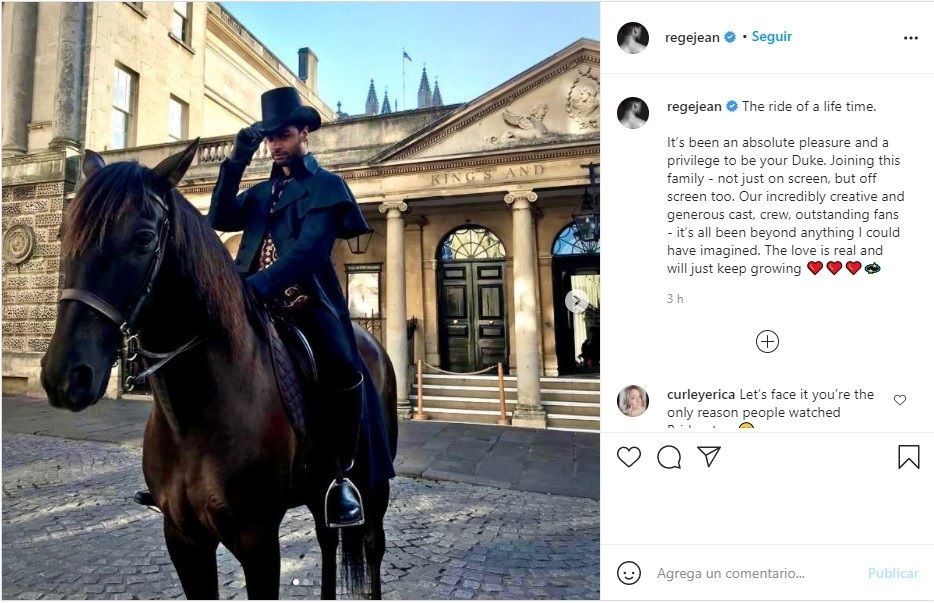Open comments with the speech bubble icon

(669, 457)
